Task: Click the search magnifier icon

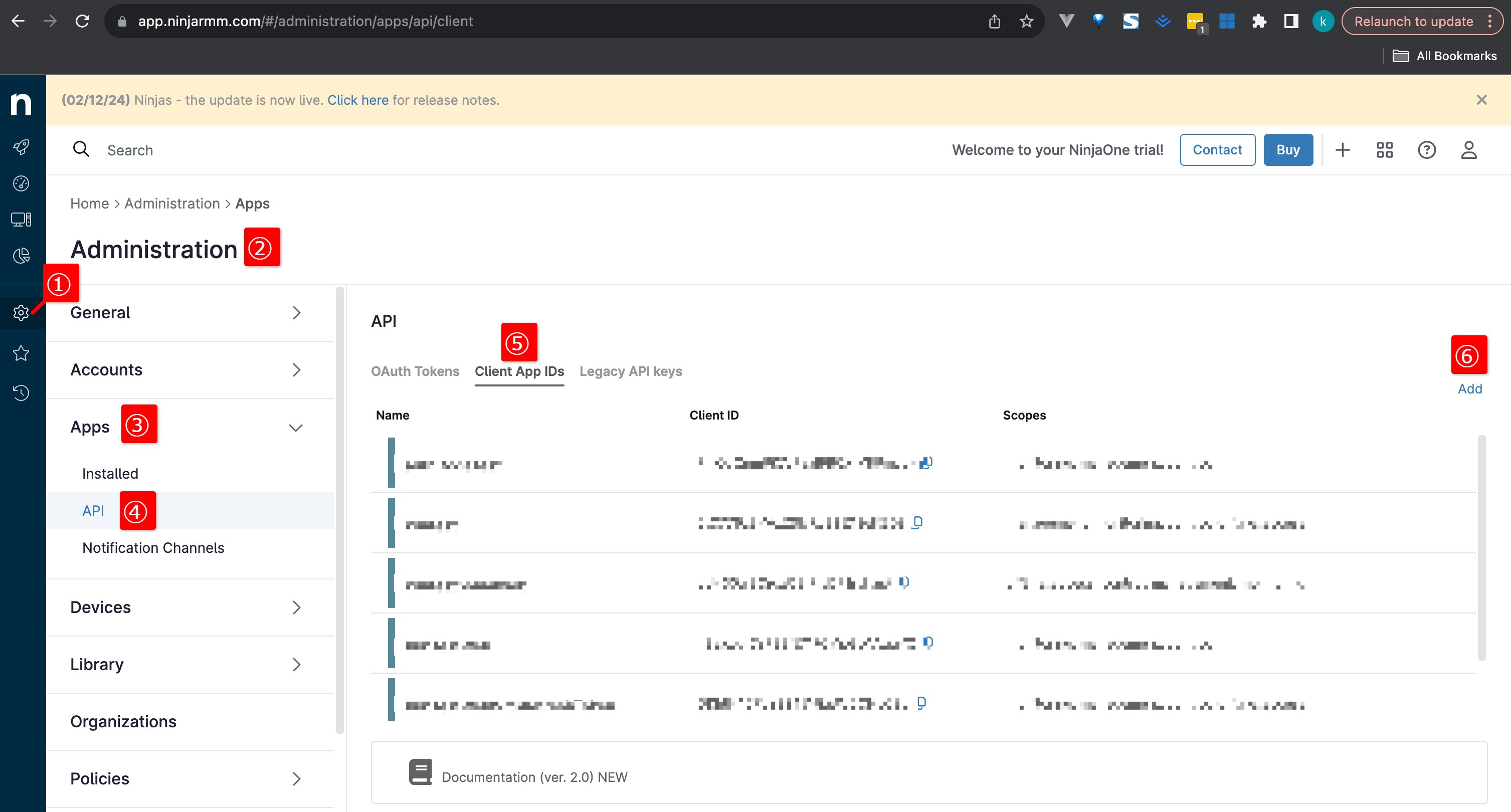Action: click(x=81, y=149)
